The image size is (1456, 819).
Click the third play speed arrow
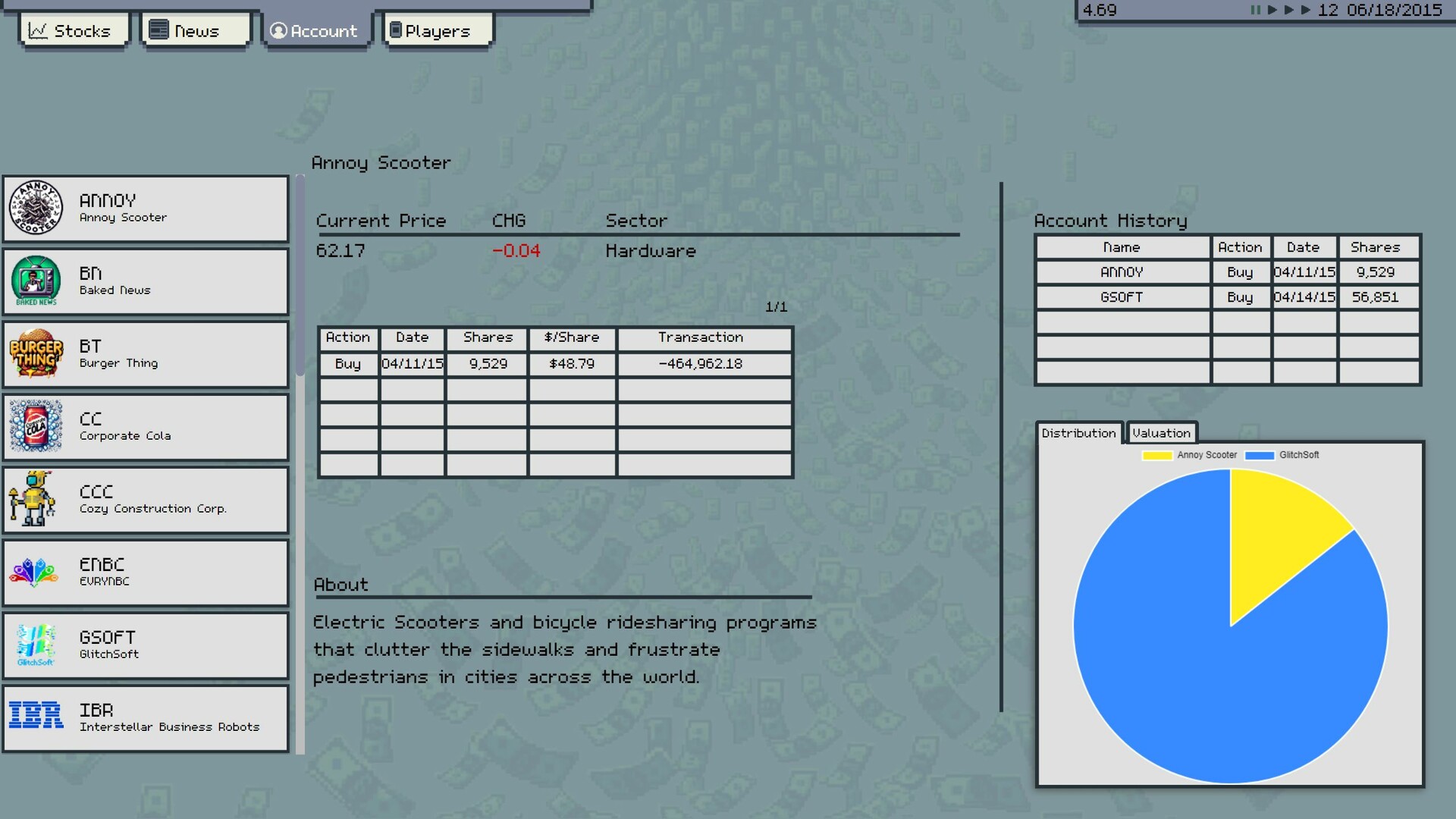click(x=1306, y=11)
